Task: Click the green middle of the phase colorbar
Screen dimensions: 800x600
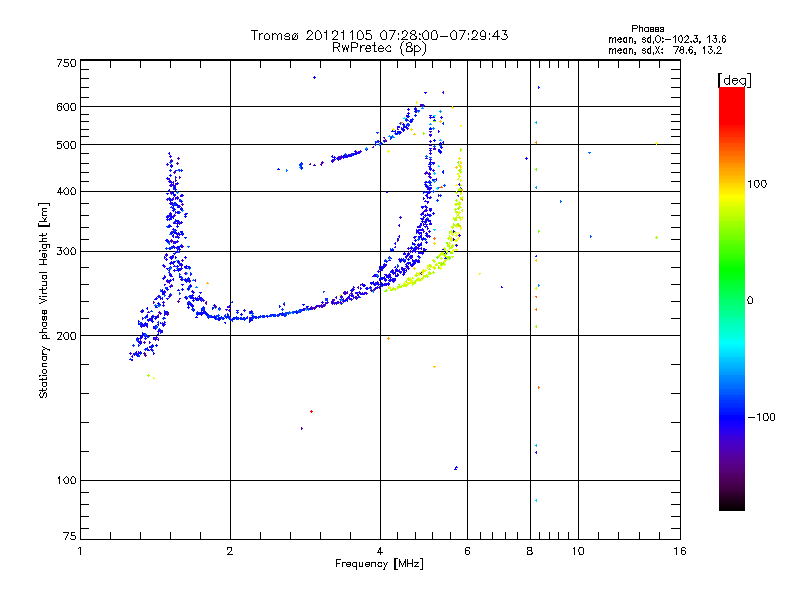Action: [x=732, y=270]
